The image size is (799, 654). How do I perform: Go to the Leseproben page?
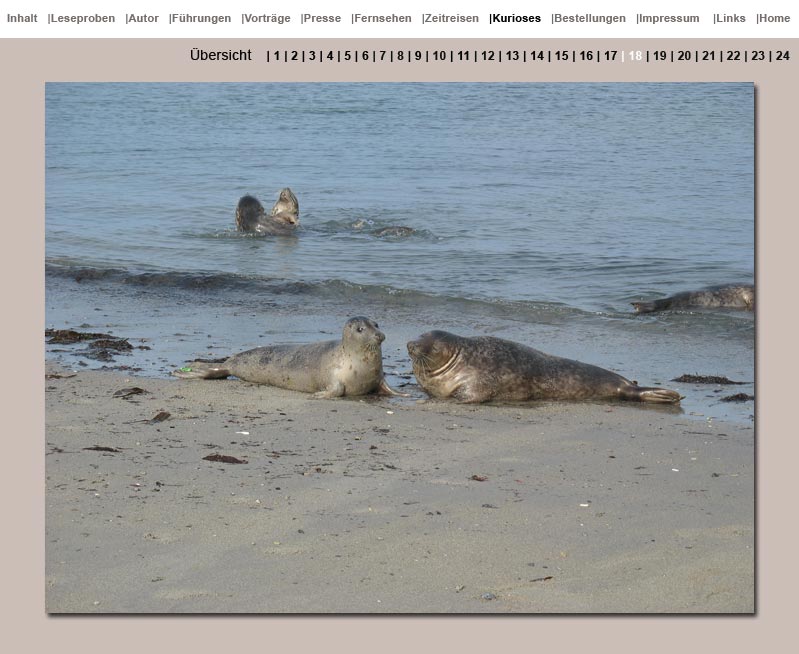tap(83, 18)
